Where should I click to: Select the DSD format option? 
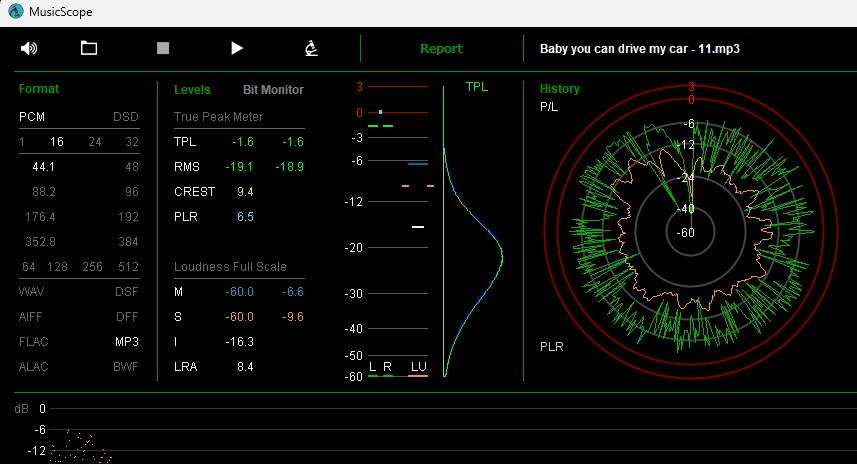pyautogui.click(x=125, y=117)
